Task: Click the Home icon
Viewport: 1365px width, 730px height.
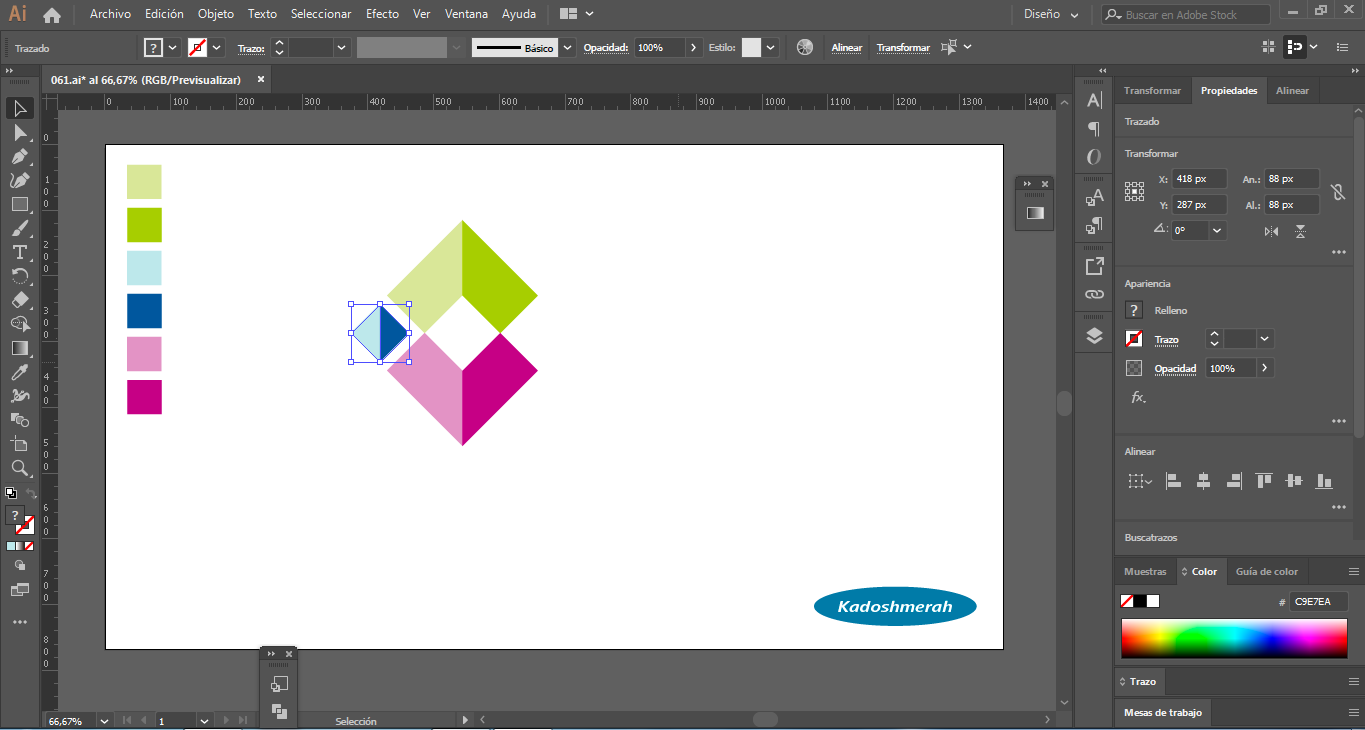Action: [52, 15]
